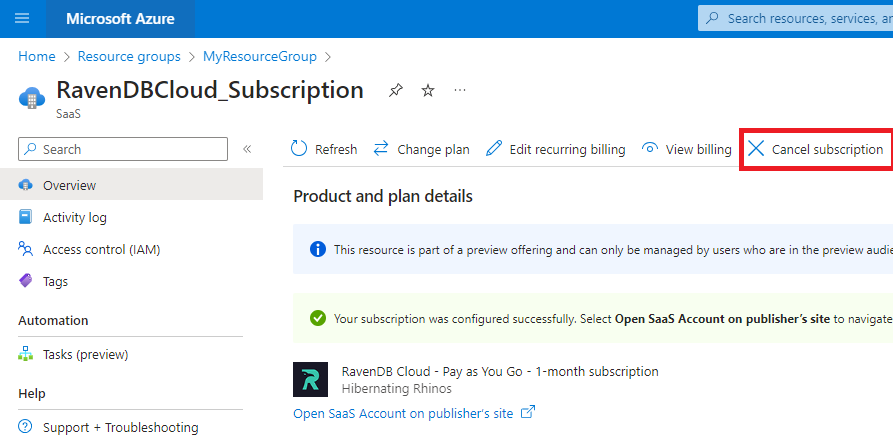Image resolution: width=893 pixels, height=437 pixels.
Task: Go to Home breadcrumb
Action: tap(37, 56)
